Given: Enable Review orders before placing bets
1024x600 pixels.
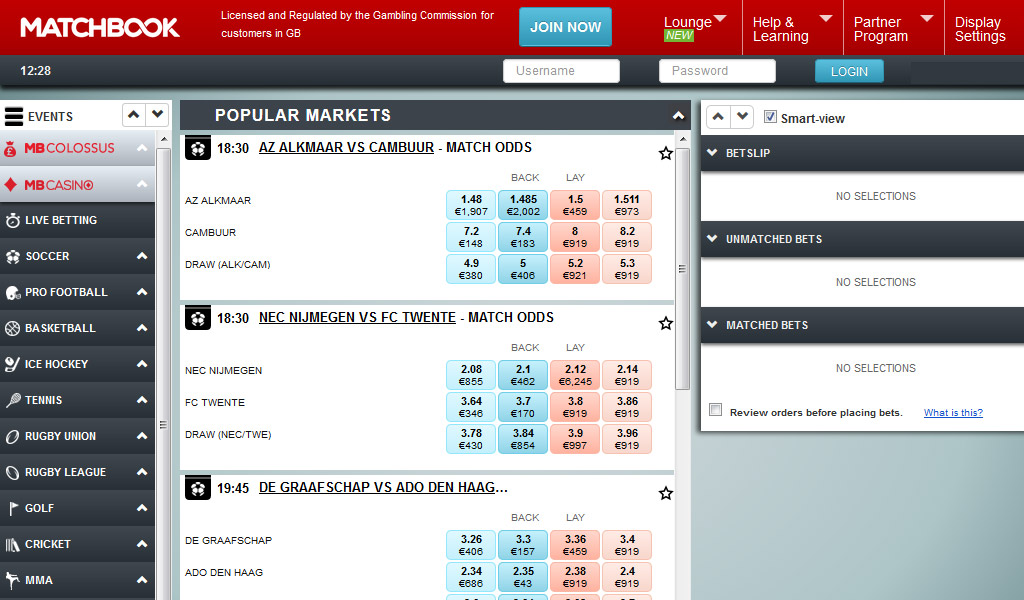Looking at the screenshot, I should point(716,410).
